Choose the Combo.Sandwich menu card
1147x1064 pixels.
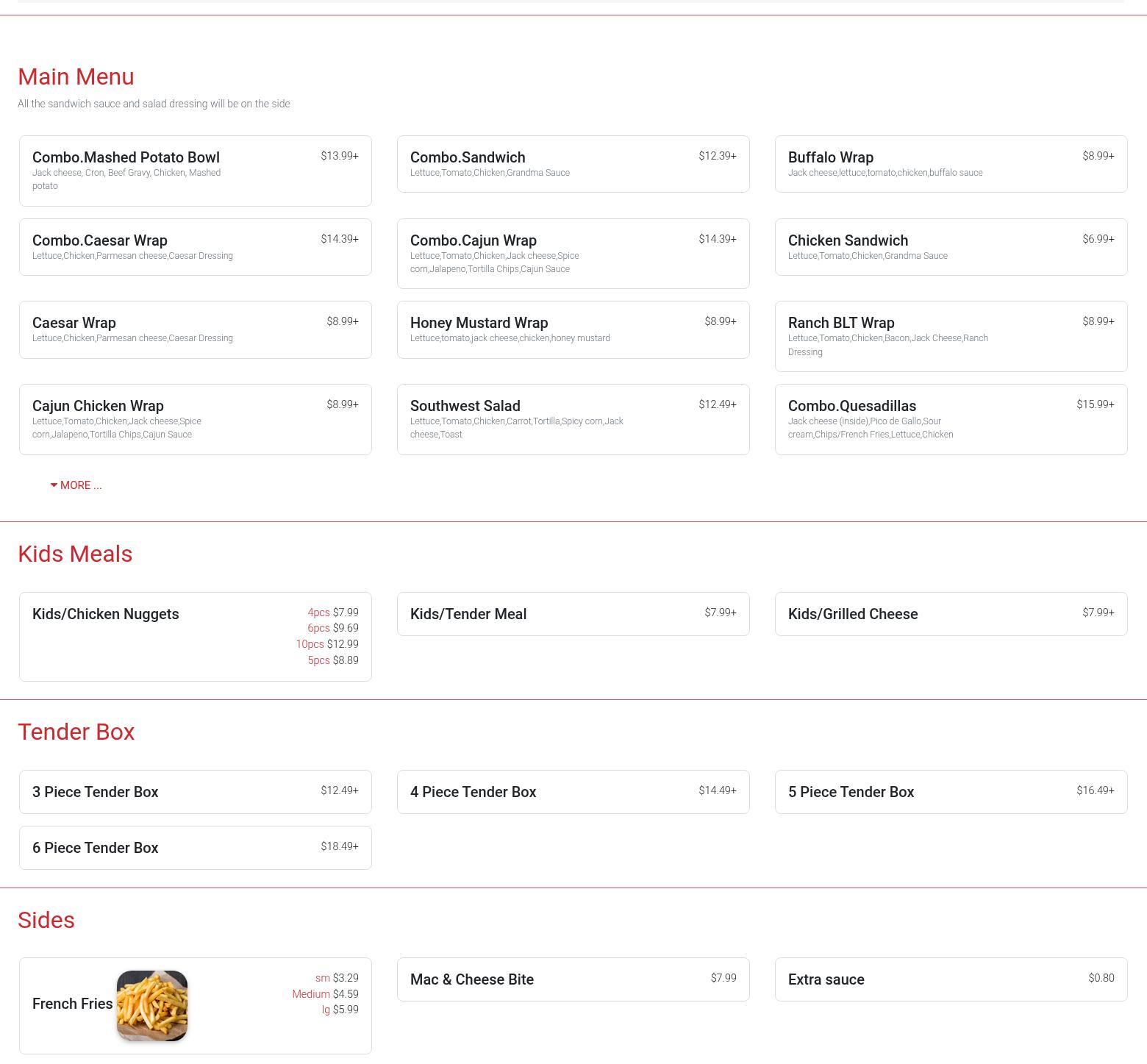[573, 164]
